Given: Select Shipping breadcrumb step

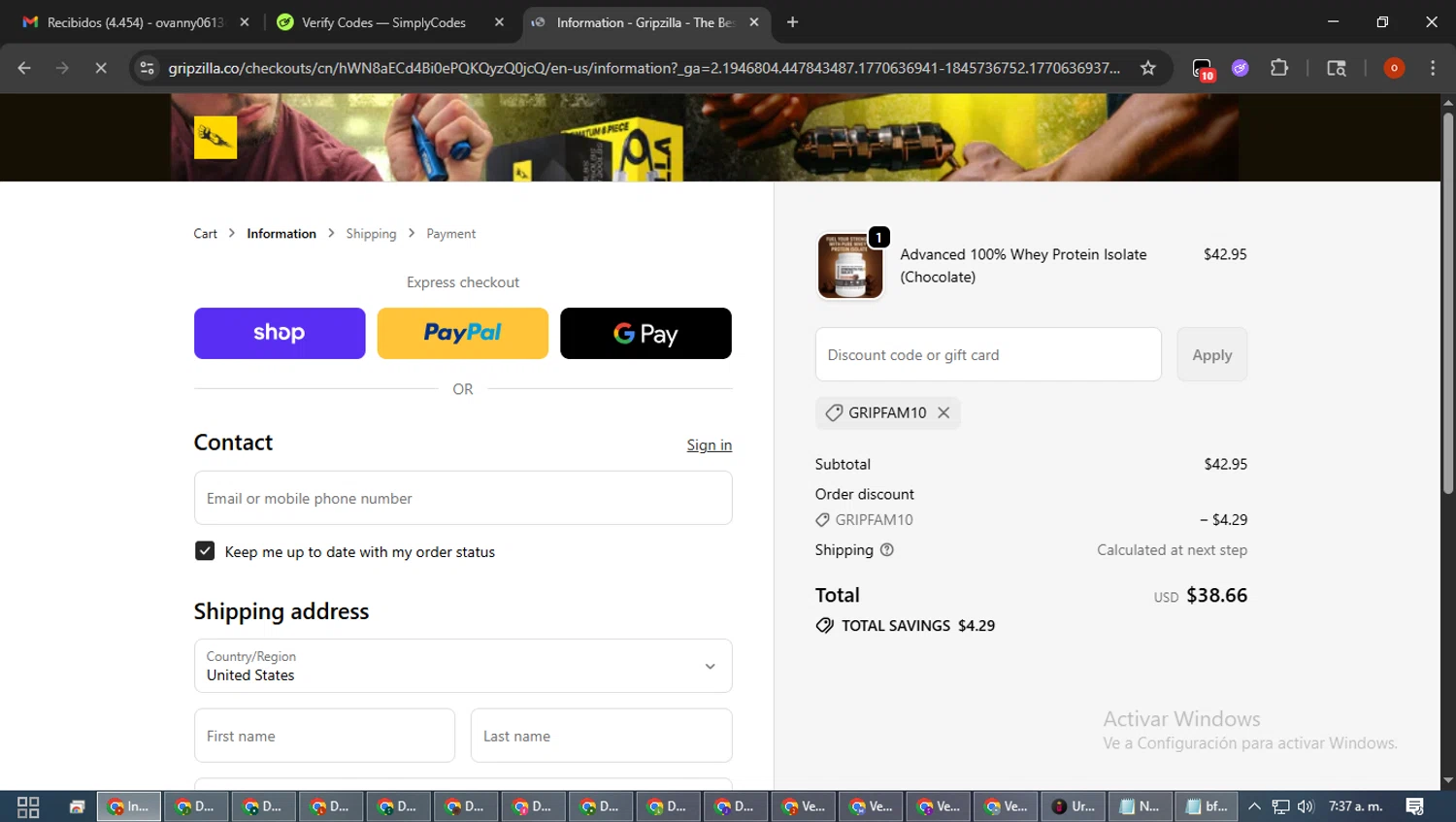Looking at the screenshot, I should pyautogui.click(x=371, y=234).
